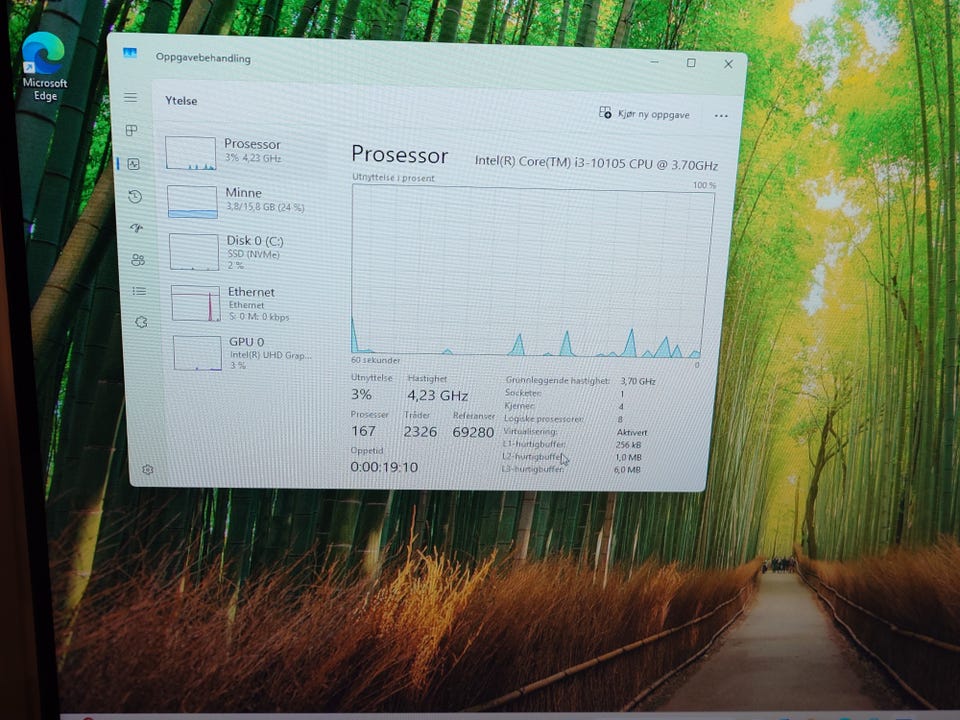
Task: Click the Prosessor mini graph thumbnail
Action: 190,152
